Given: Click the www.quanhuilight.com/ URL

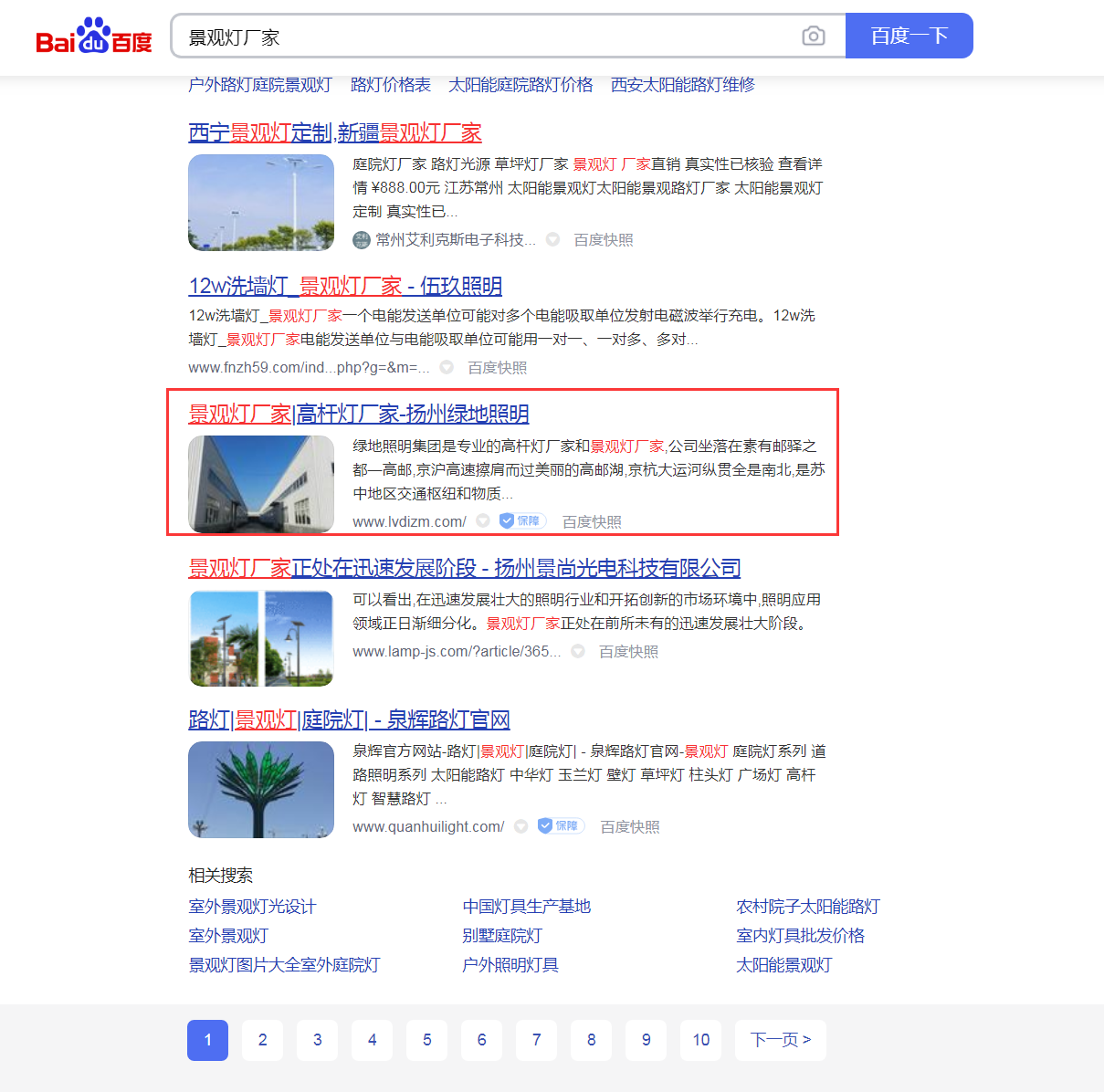Looking at the screenshot, I should [x=428, y=827].
